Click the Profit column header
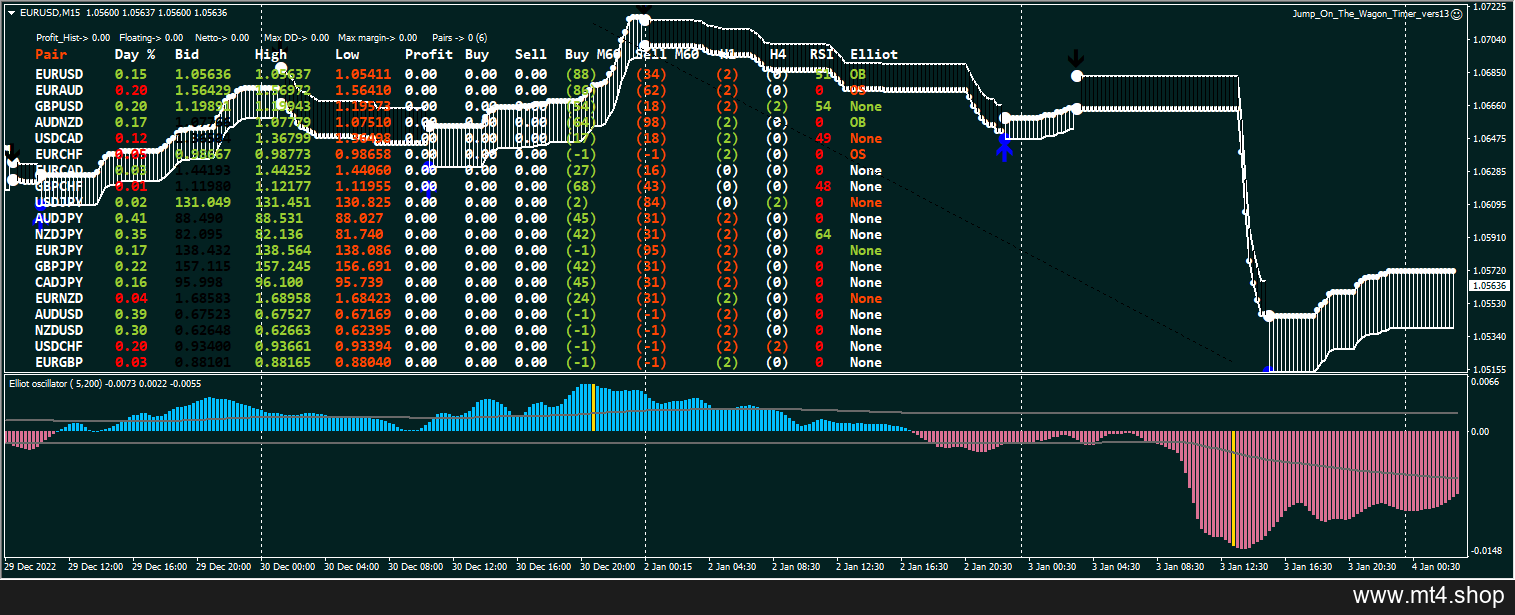Screen dimensions: 1515x615 pyautogui.click(x=429, y=55)
